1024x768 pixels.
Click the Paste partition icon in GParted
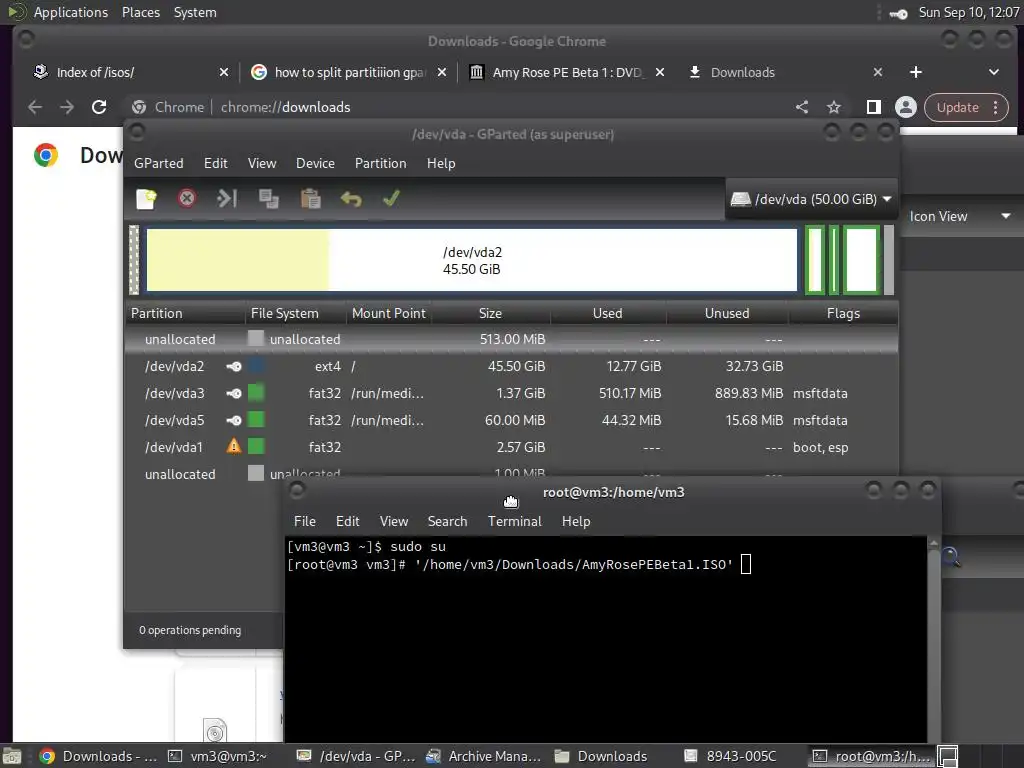310,199
